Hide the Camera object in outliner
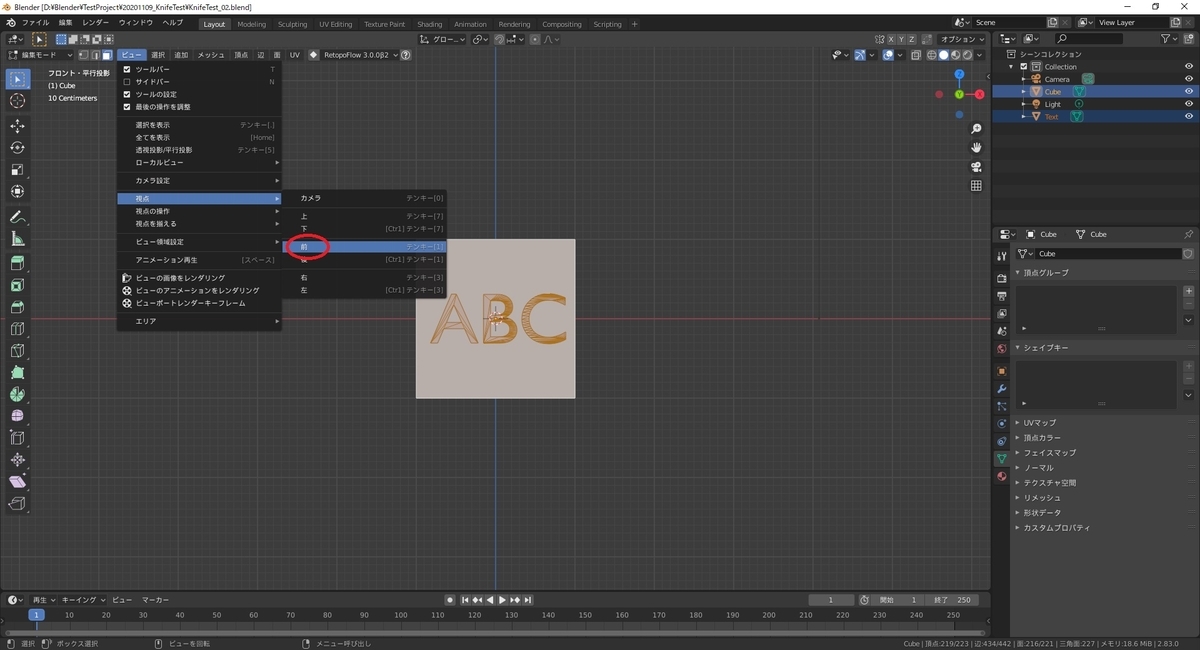The width and height of the screenshot is (1200, 650). coord(1189,79)
